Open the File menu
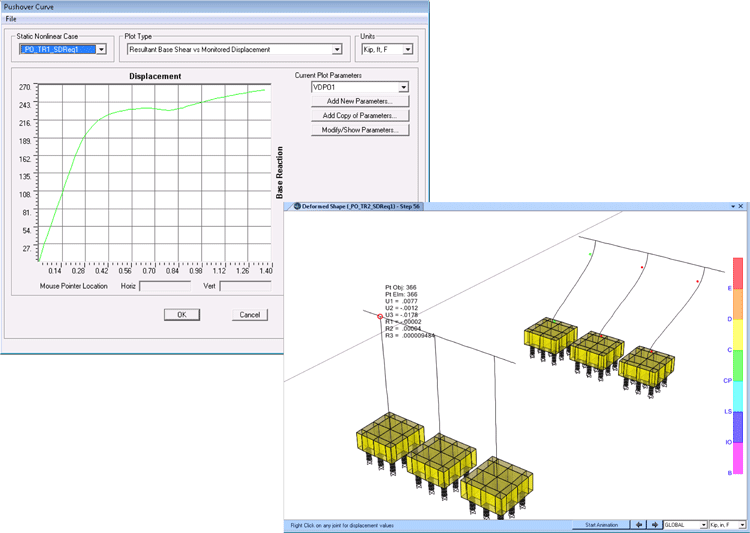The width and height of the screenshot is (750, 533). tap(11, 19)
